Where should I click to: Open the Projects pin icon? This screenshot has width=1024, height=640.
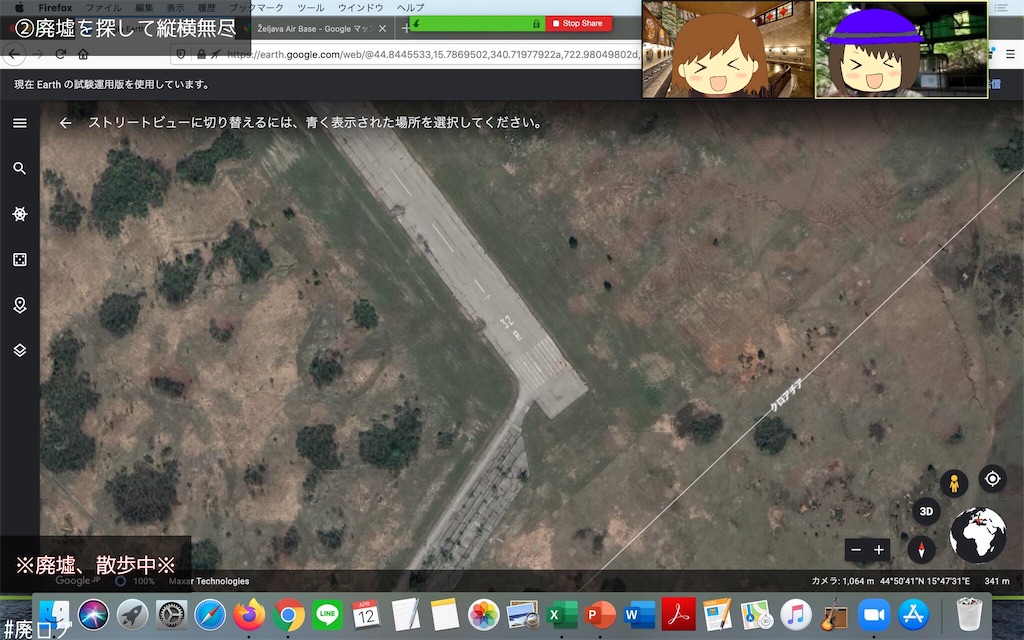20,305
